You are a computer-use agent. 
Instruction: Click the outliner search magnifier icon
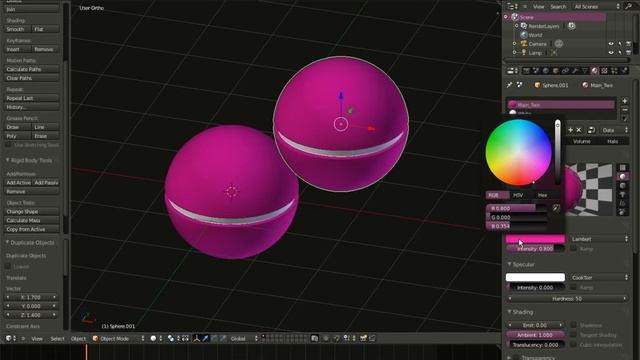coord(628,6)
